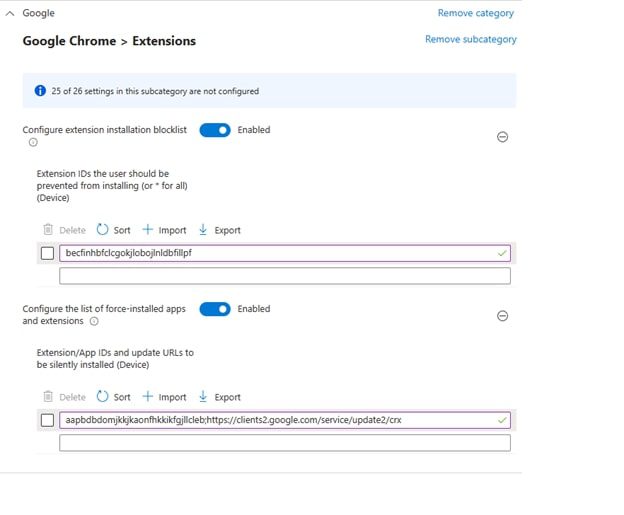Viewport: 624px width, 515px height.
Task: Click the empty blocklist extension ID field
Action: (x=284, y=276)
